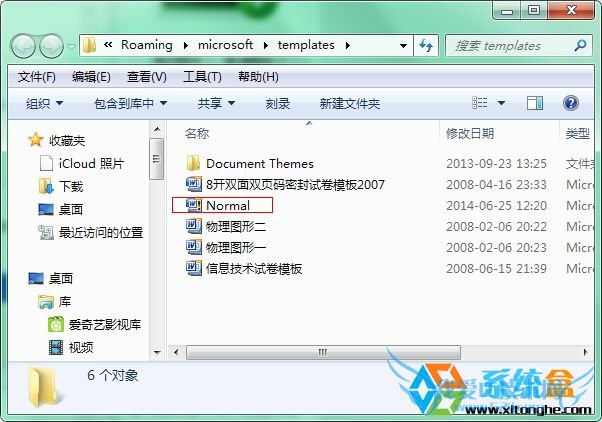Click the 刻录 button

tap(278, 103)
